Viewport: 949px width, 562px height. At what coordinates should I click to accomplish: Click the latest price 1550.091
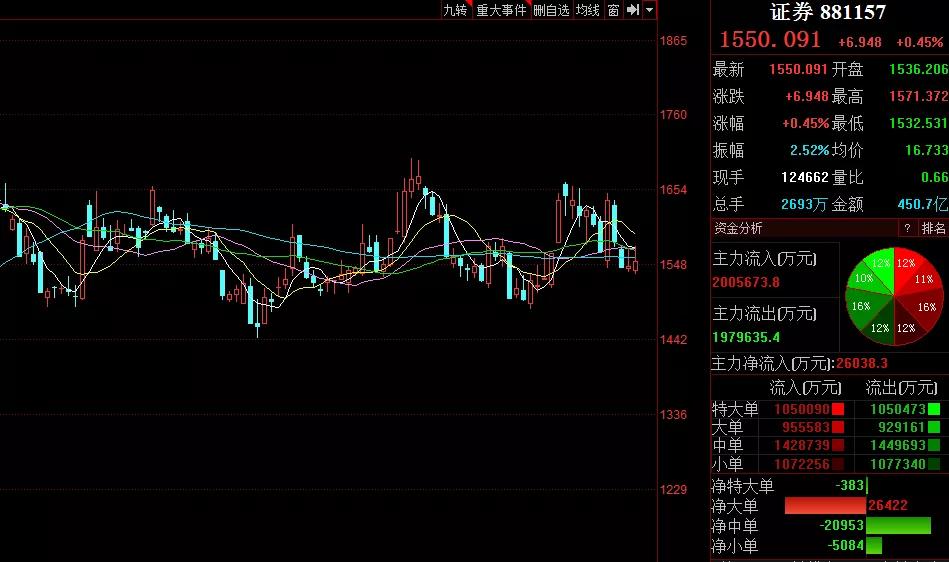(770, 40)
